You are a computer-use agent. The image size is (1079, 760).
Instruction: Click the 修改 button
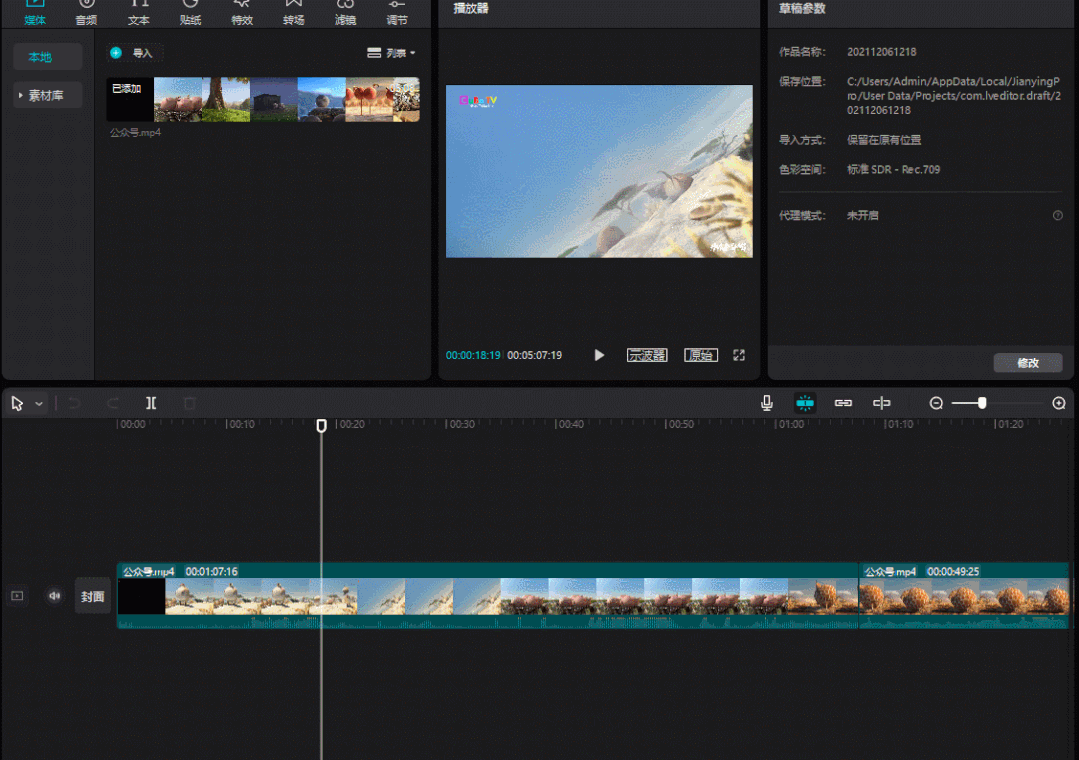point(1028,363)
